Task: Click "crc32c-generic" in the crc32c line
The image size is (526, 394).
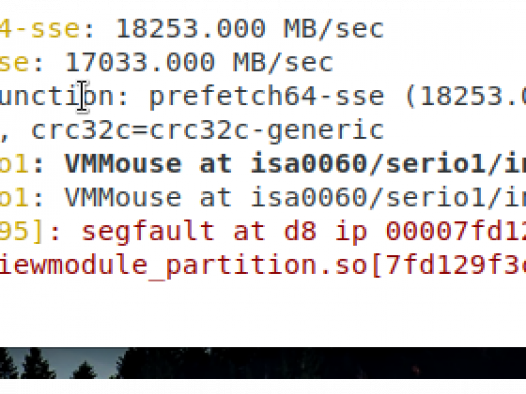Action: (266, 131)
